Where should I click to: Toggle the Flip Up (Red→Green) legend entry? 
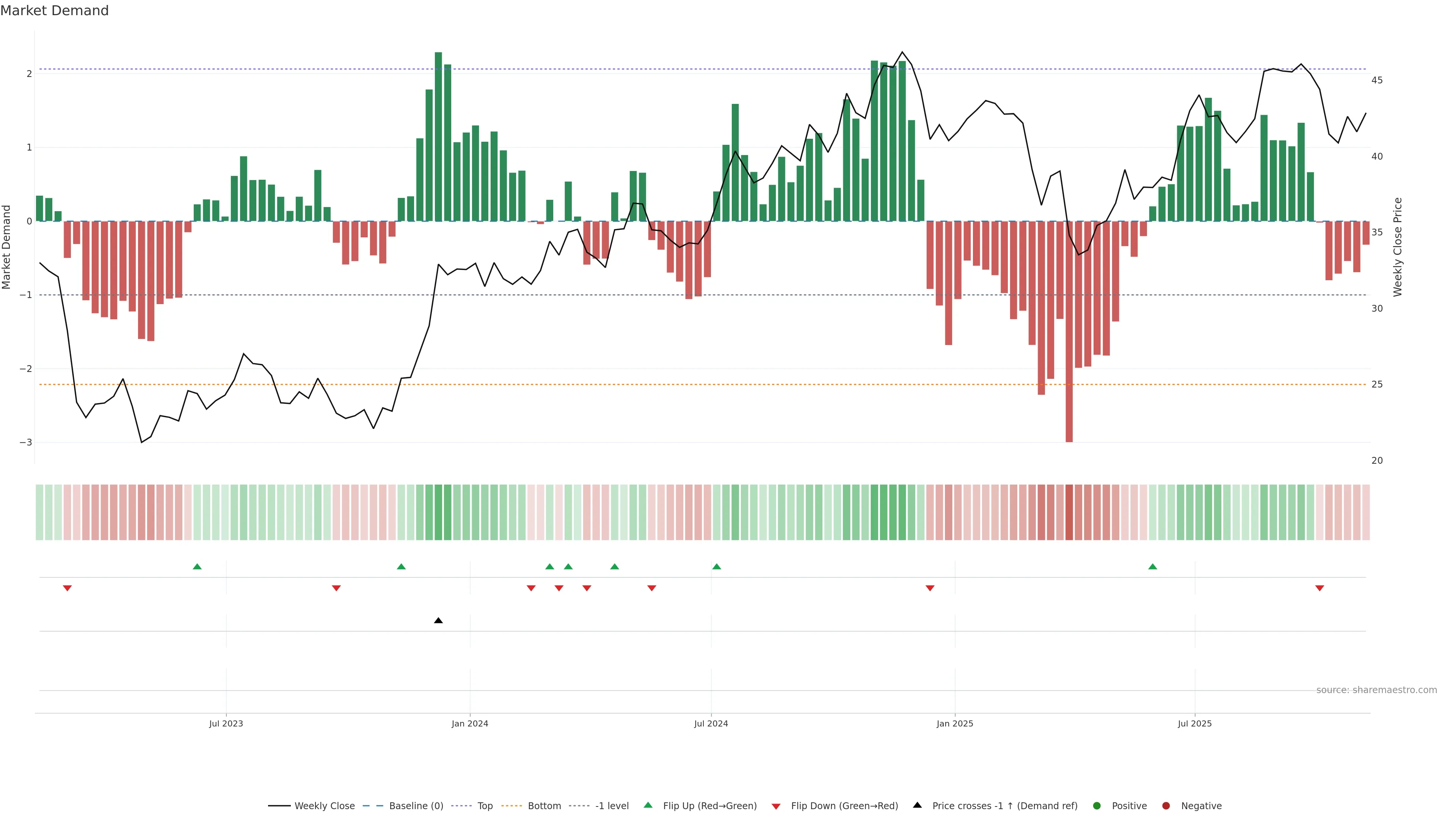coord(709,806)
